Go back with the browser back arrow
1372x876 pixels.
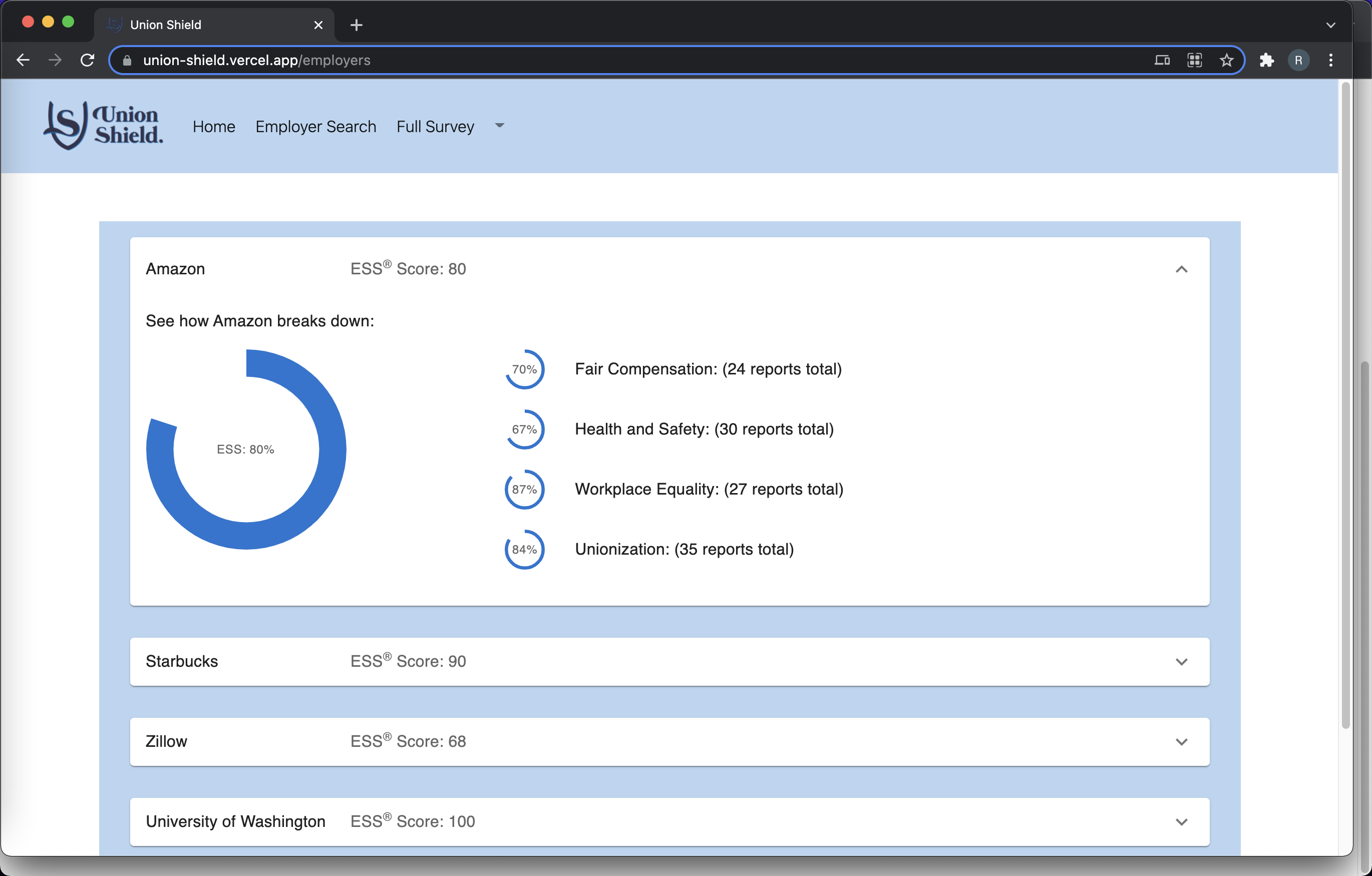(x=23, y=60)
